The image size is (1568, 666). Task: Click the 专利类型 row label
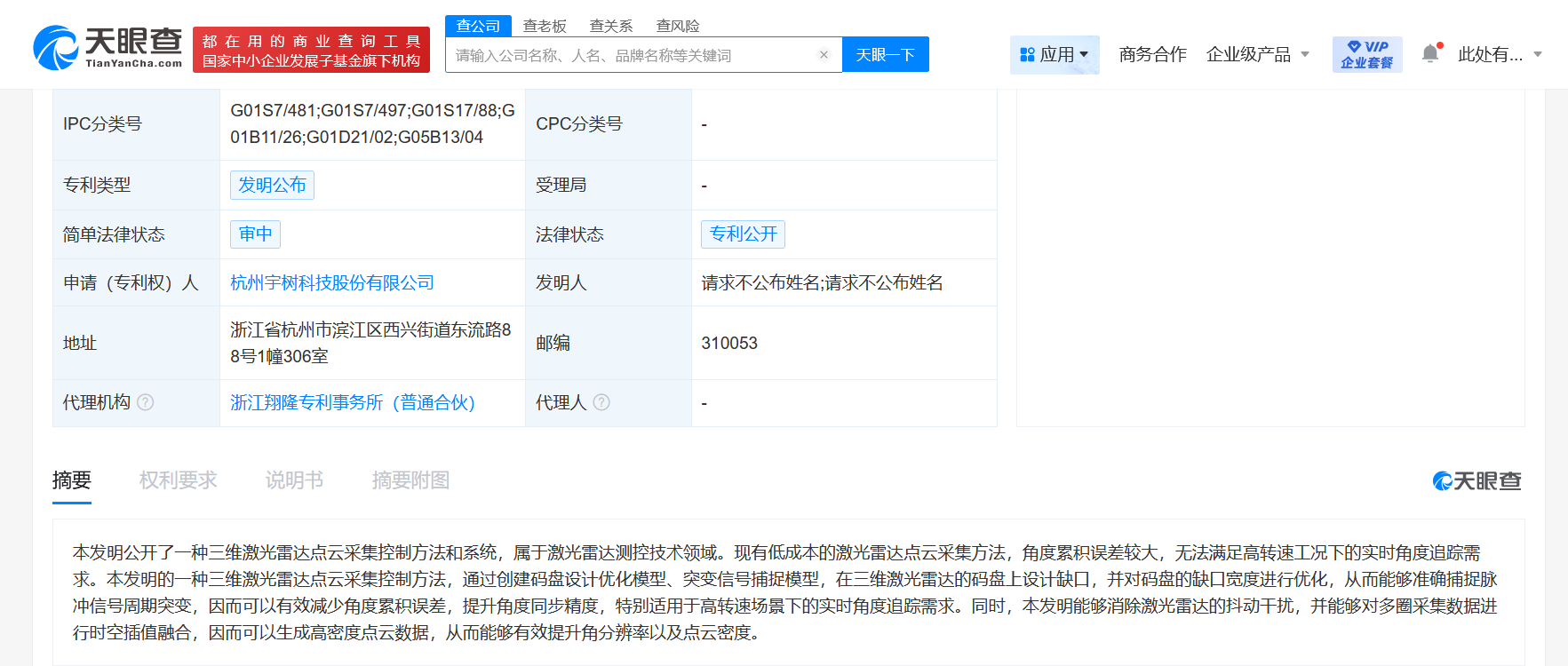coord(97,185)
